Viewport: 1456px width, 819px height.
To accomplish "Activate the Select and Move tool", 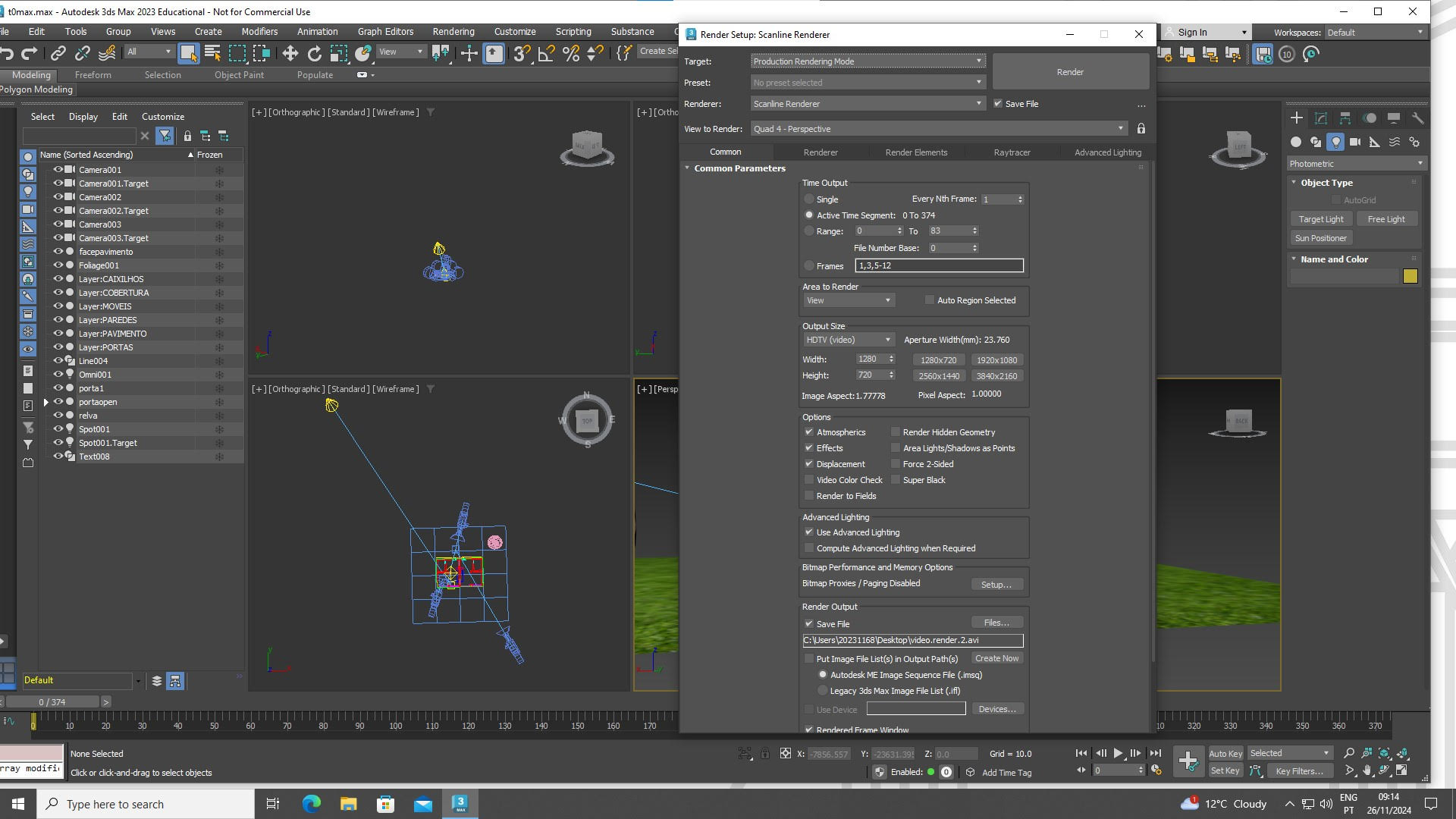I will click(x=290, y=53).
